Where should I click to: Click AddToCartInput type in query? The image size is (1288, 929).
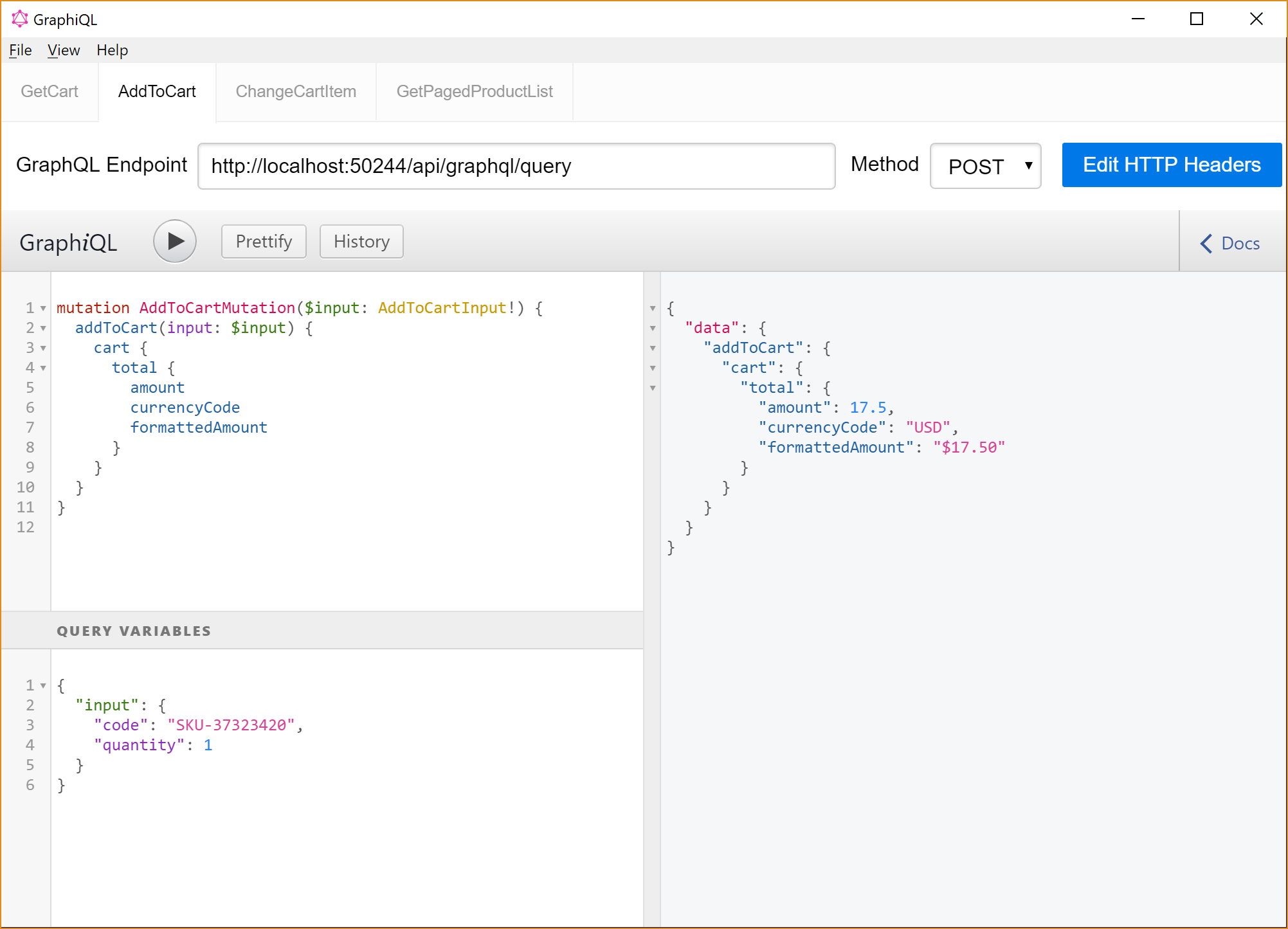coord(442,308)
